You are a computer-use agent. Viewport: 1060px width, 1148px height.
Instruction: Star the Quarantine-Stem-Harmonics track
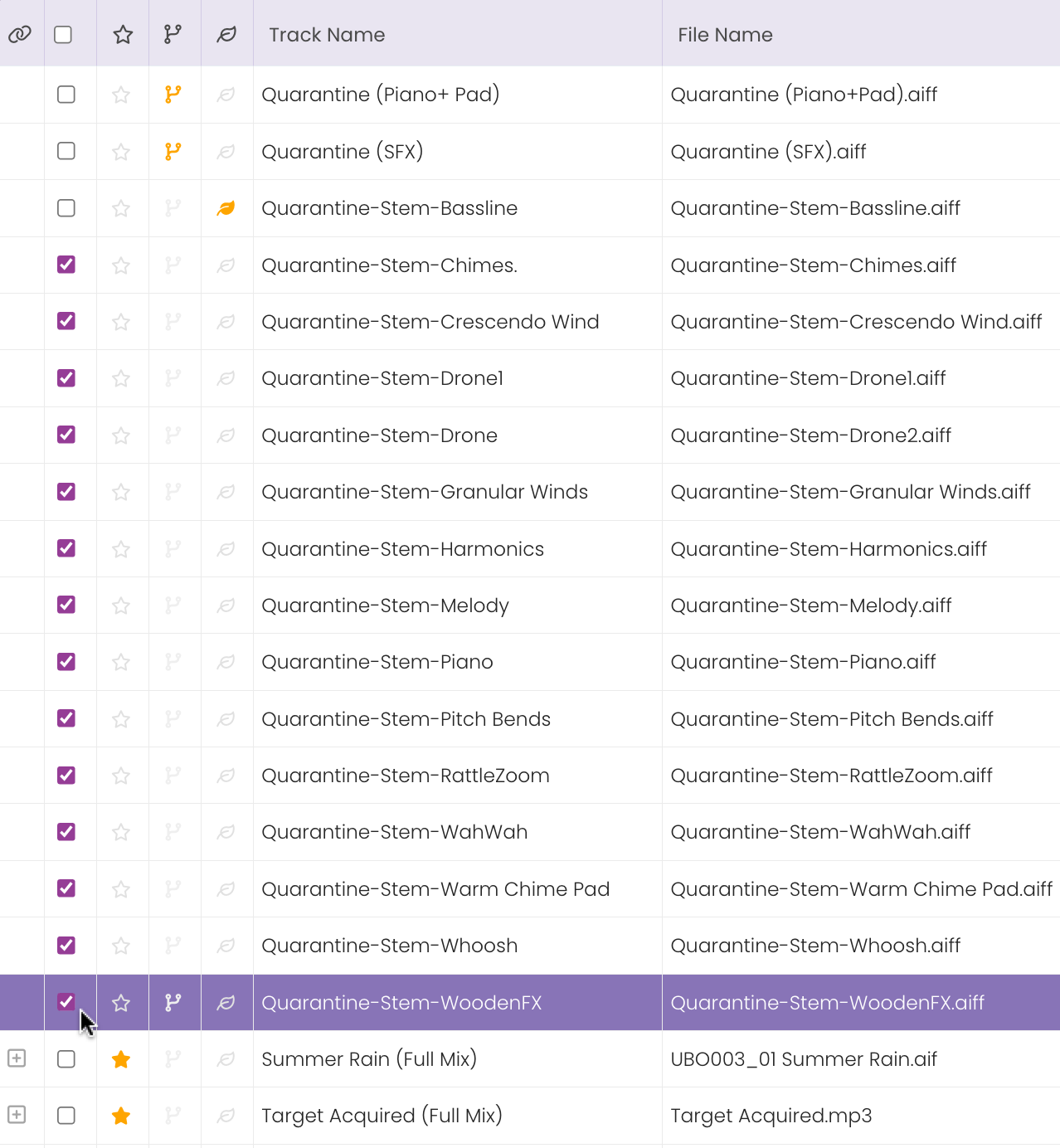[x=121, y=549]
